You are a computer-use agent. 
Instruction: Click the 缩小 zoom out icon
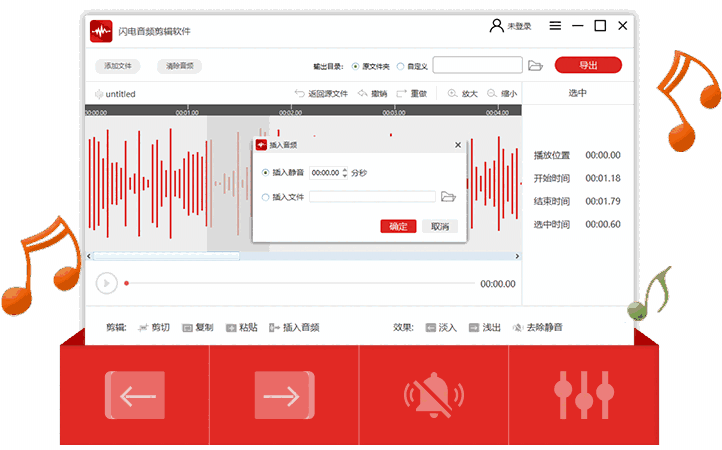(492, 94)
